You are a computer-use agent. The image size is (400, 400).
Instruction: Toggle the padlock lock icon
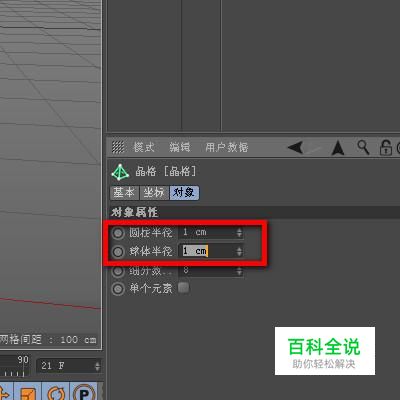click(386, 148)
